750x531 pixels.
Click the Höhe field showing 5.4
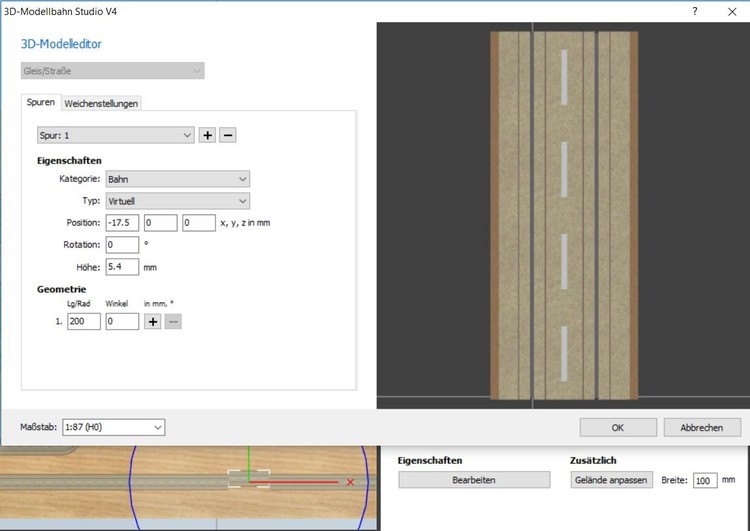pyautogui.click(x=122, y=267)
